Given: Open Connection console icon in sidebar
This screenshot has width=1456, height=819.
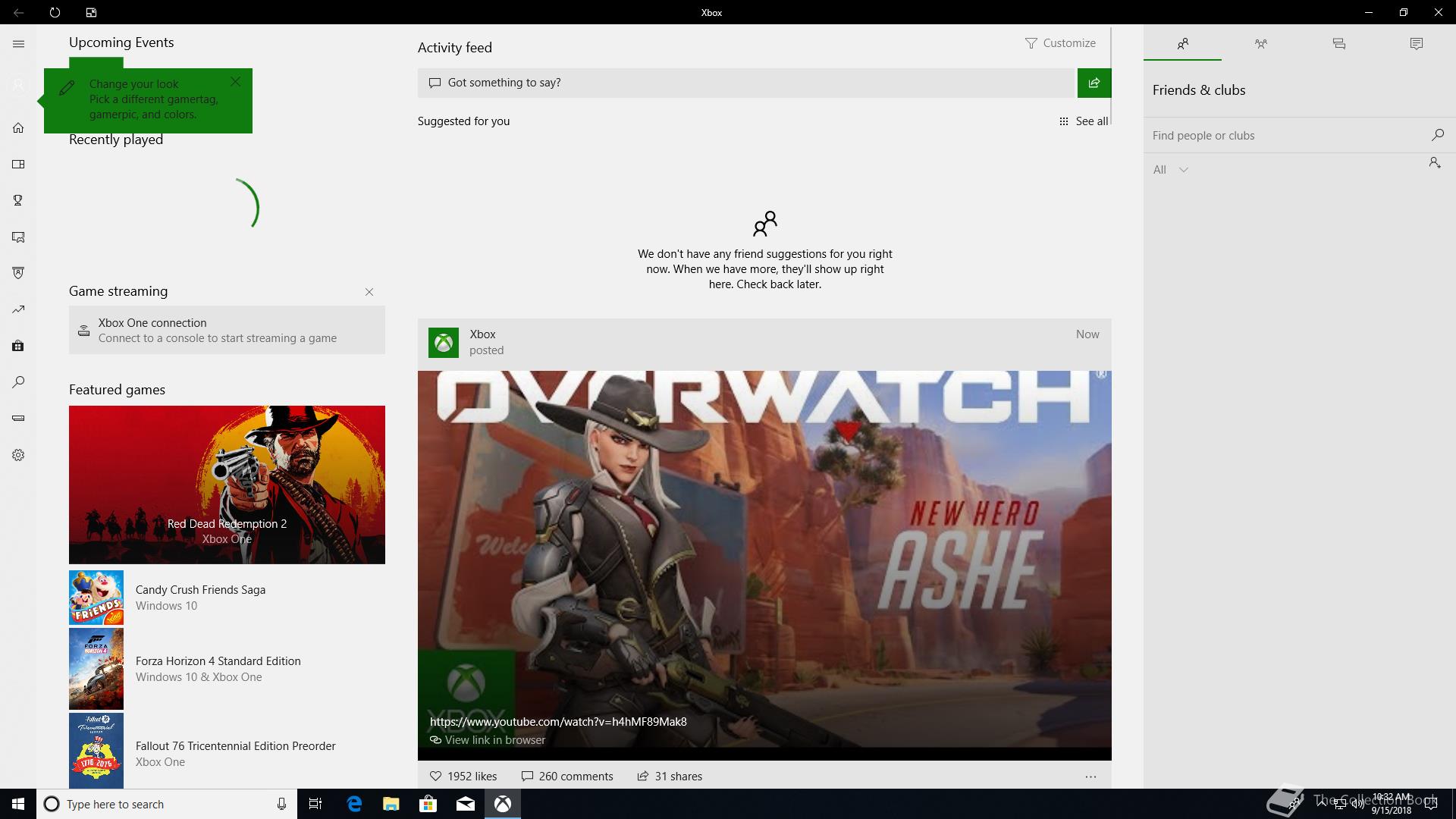Looking at the screenshot, I should click(18, 418).
